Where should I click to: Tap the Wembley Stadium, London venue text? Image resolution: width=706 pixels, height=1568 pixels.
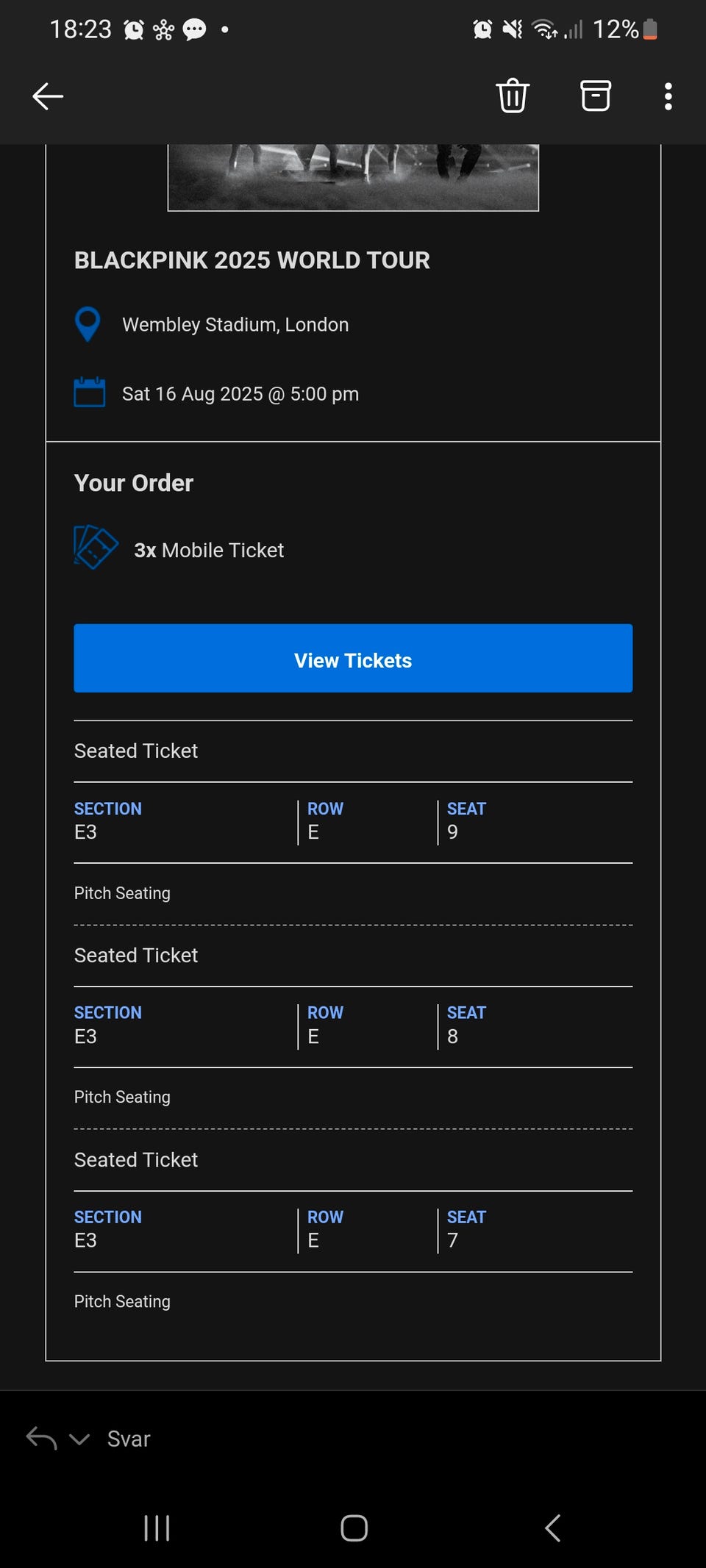pos(235,325)
